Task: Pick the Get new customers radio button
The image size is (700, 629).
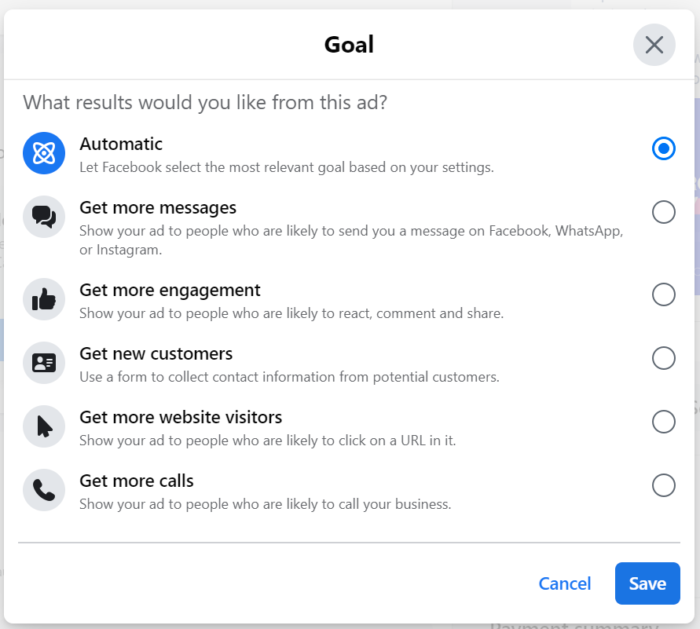Action: click(663, 358)
